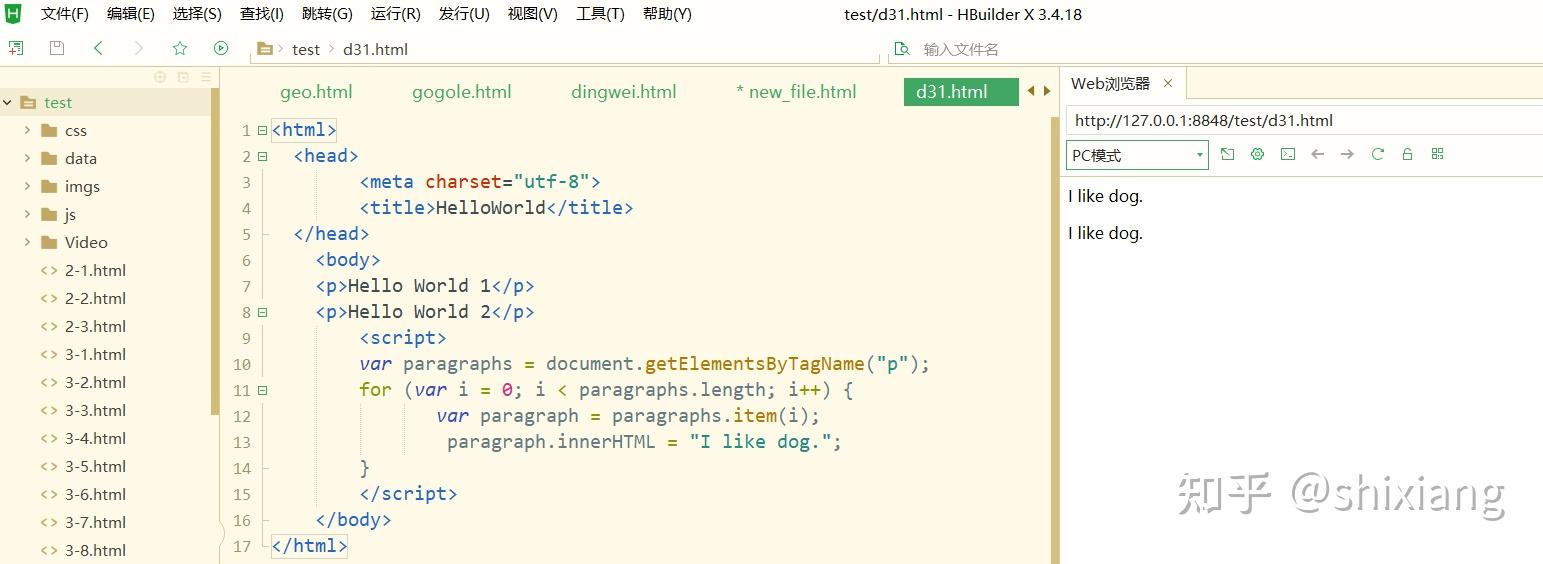Click the test breadcrumb segment
The image size is (1543, 564).
point(306,49)
